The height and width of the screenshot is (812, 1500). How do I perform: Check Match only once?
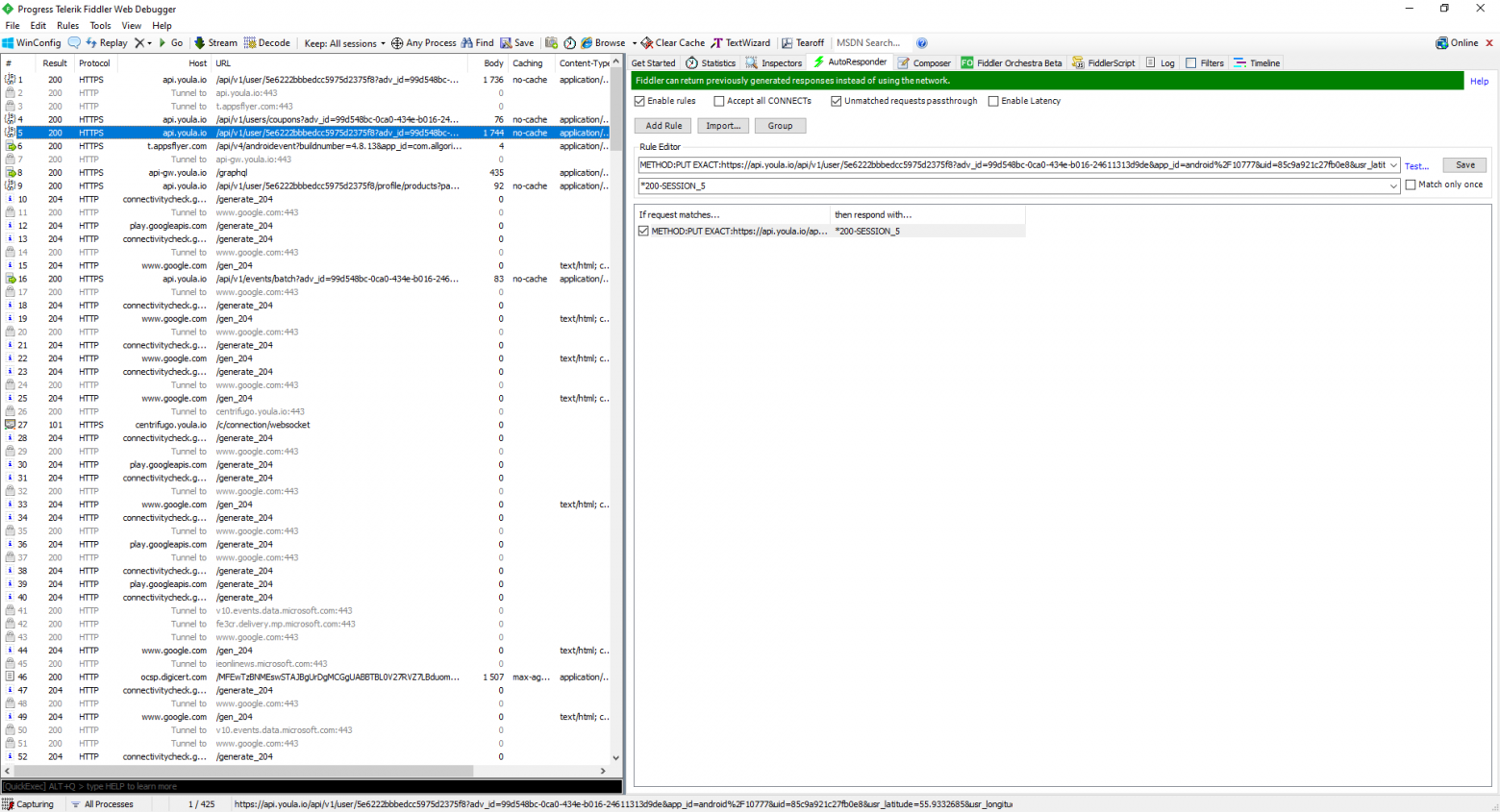(x=1411, y=185)
